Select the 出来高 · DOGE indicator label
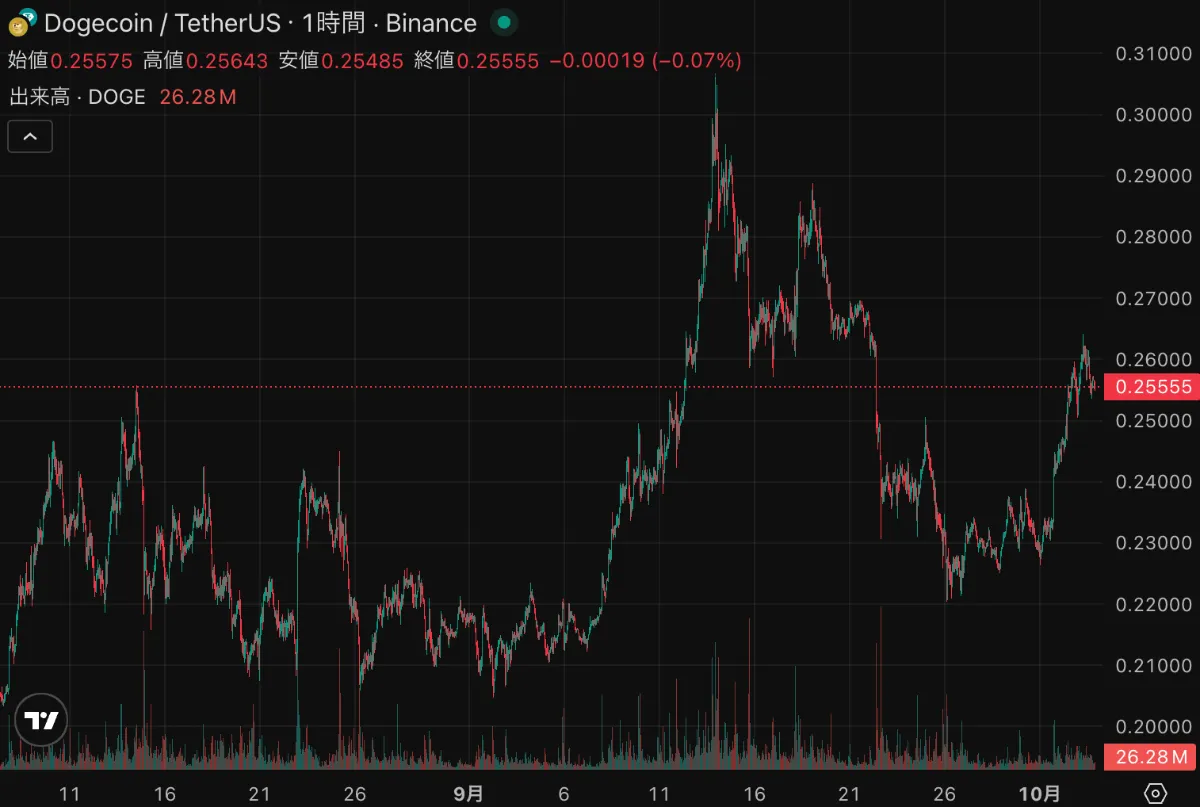This screenshot has width=1200, height=807. coord(77,97)
